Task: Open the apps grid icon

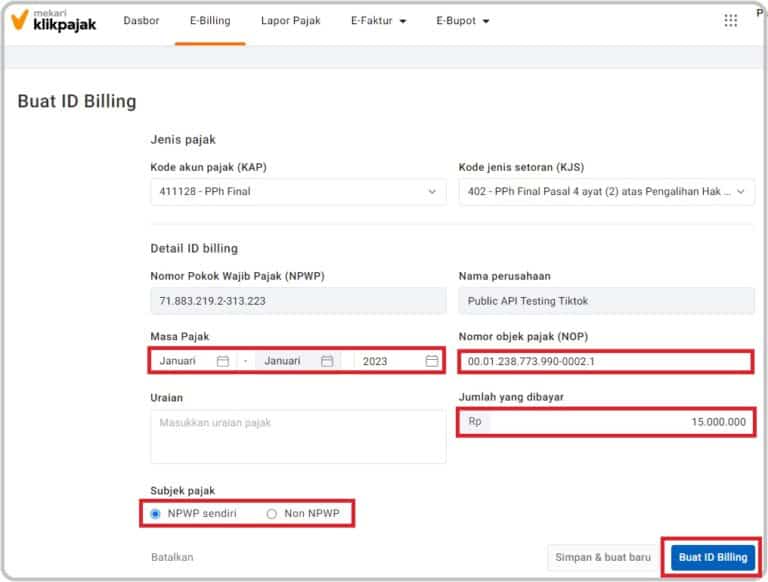Action: tap(730, 21)
